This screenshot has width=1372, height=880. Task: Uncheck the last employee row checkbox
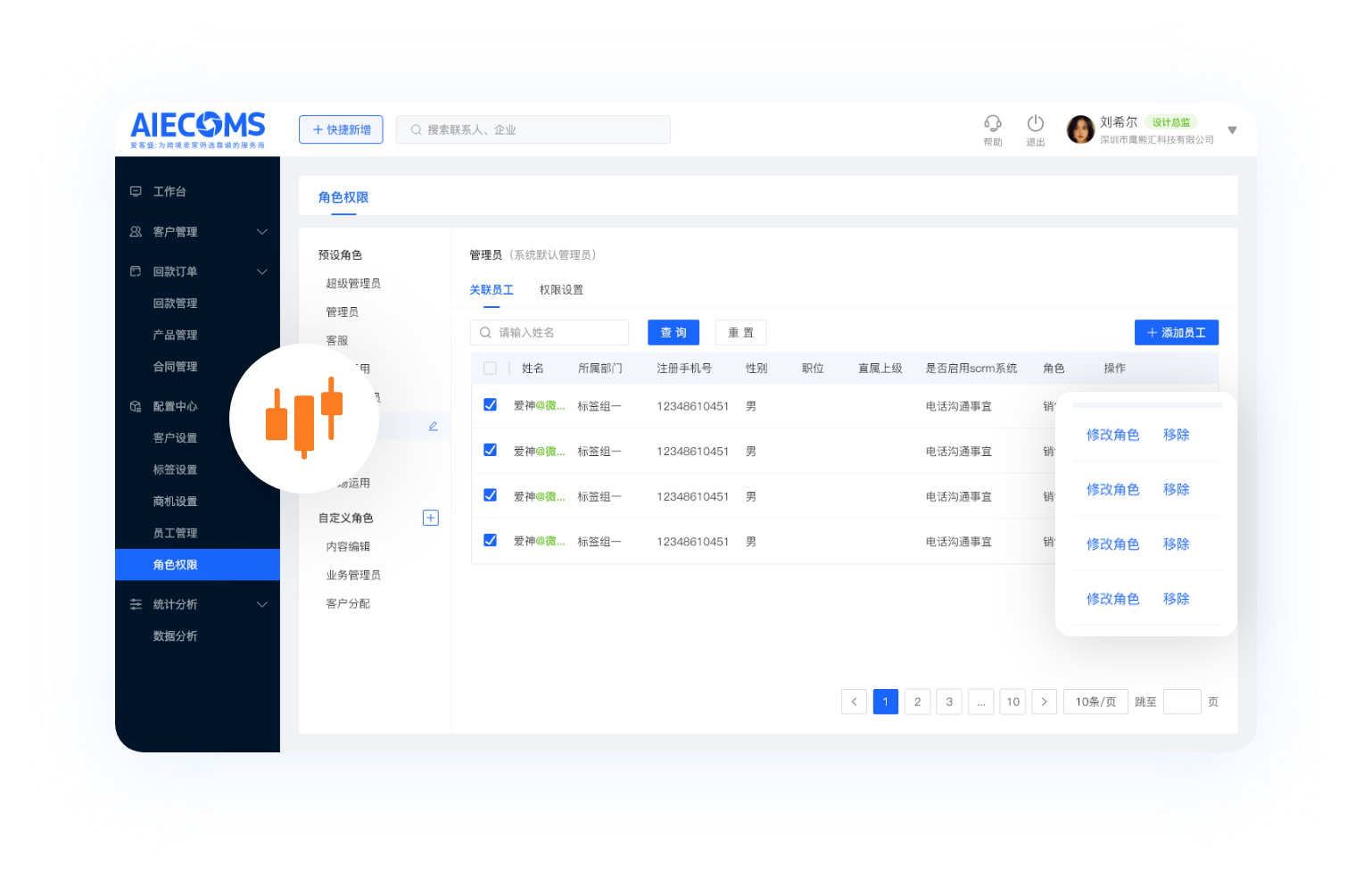[490, 541]
